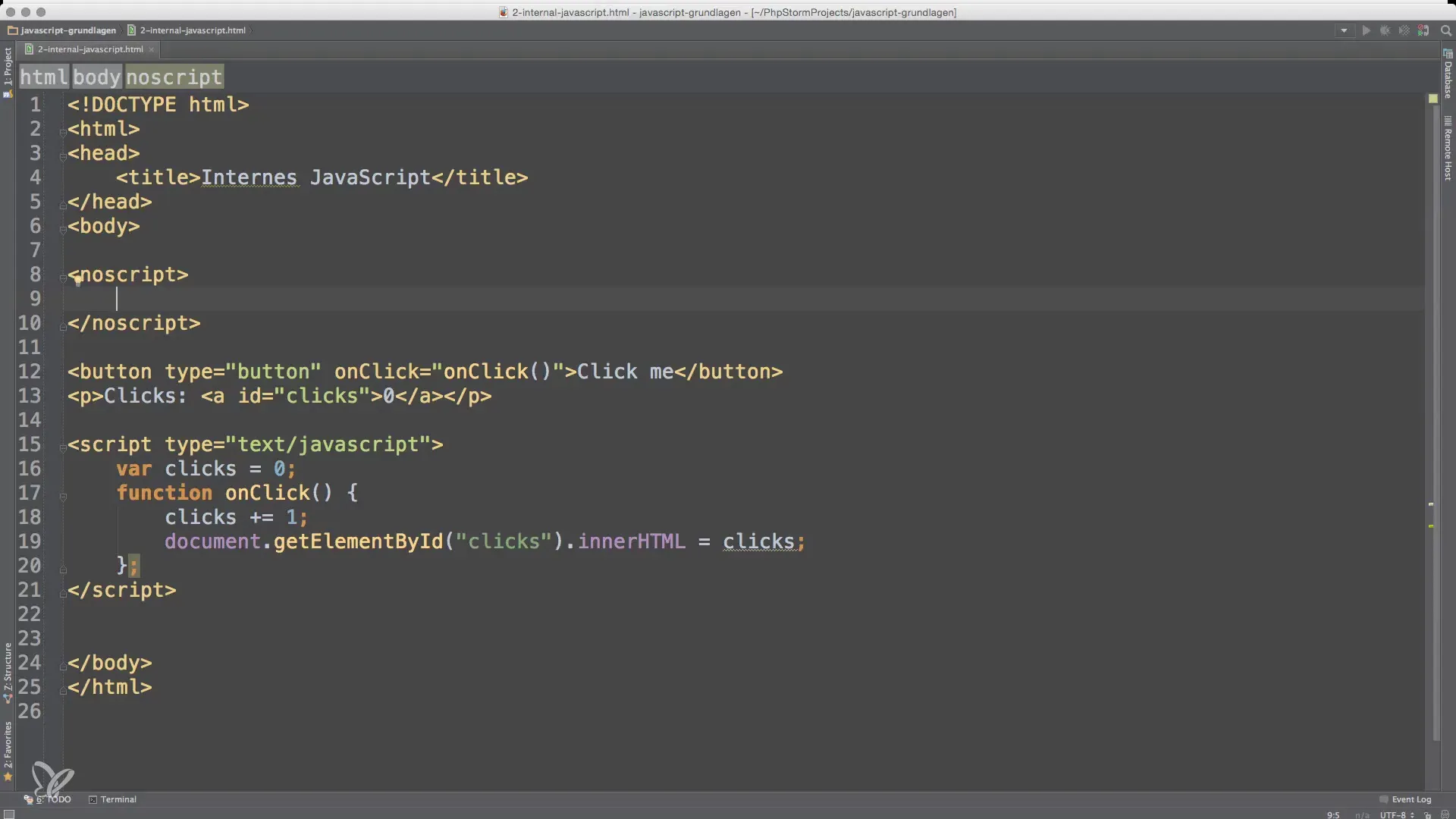Click line:column indicator 9:5

[1333, 815]
